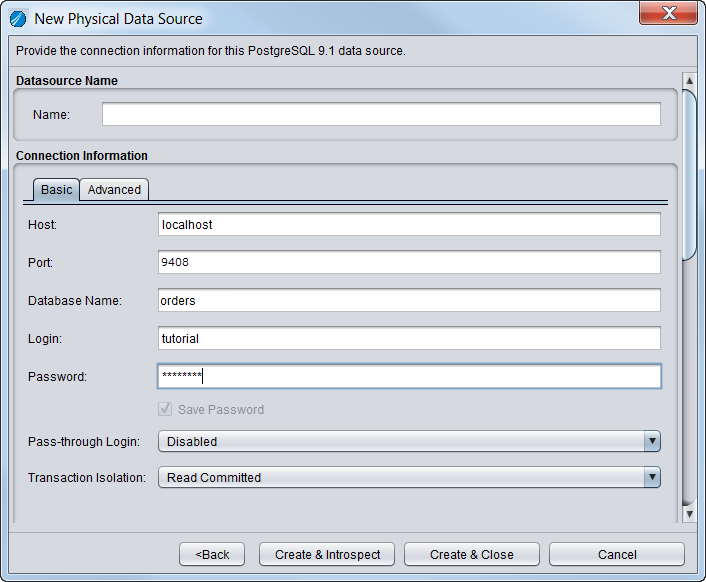Click the Create & Close button
This screenshot has height=582, width=706.
472,554
